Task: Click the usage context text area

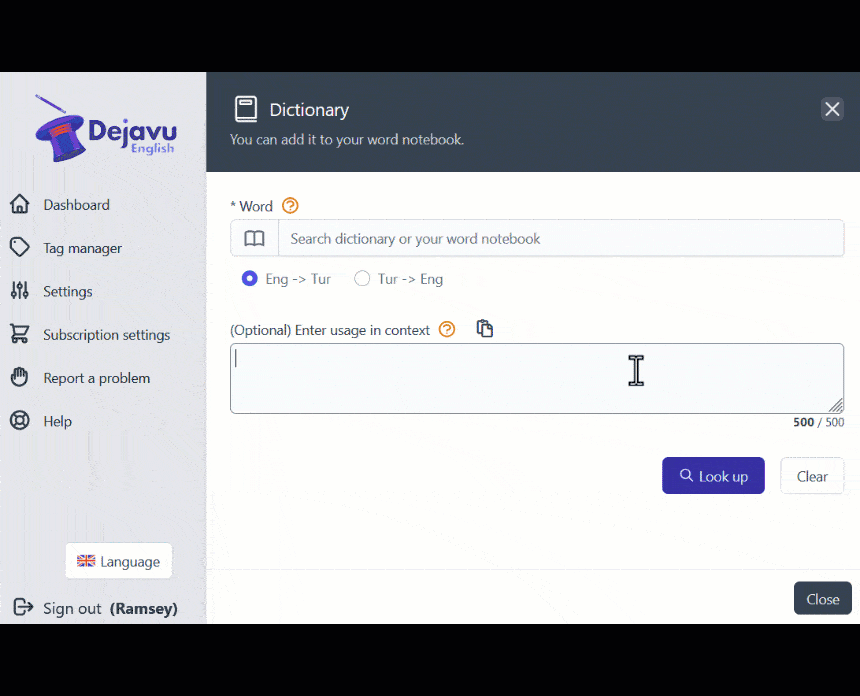Action: tap(537, 378)
